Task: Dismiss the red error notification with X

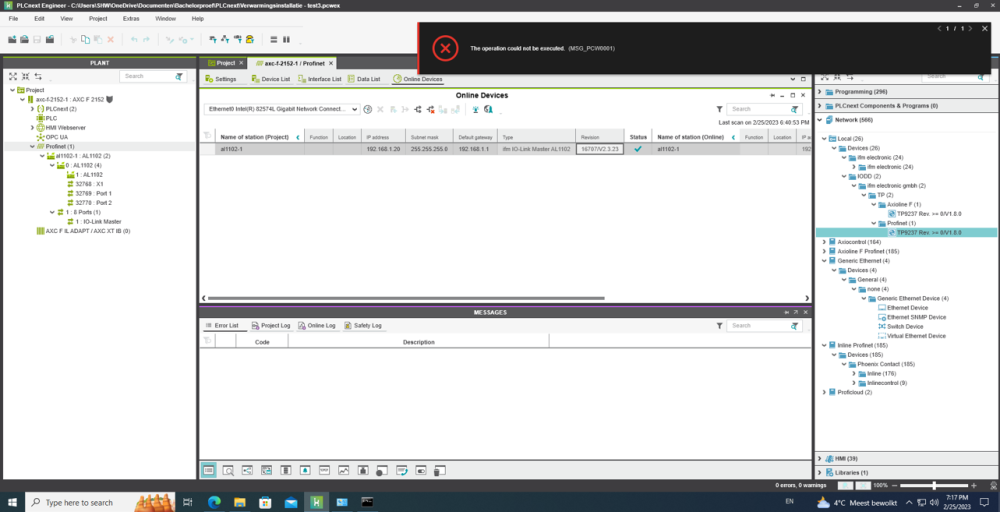Action: coord(985,28)
